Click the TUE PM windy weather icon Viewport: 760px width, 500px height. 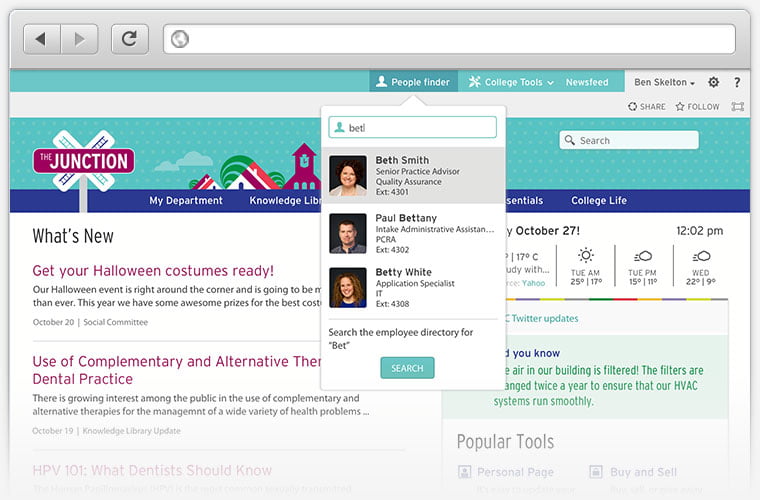click(643, 256)
